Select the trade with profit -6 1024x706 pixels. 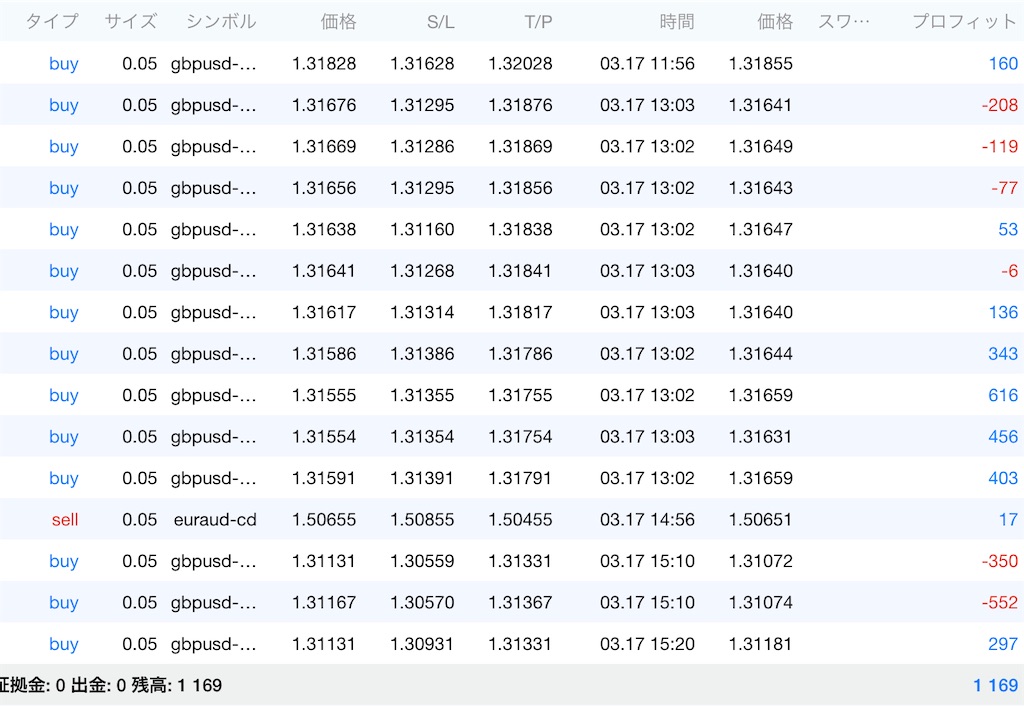512,270
